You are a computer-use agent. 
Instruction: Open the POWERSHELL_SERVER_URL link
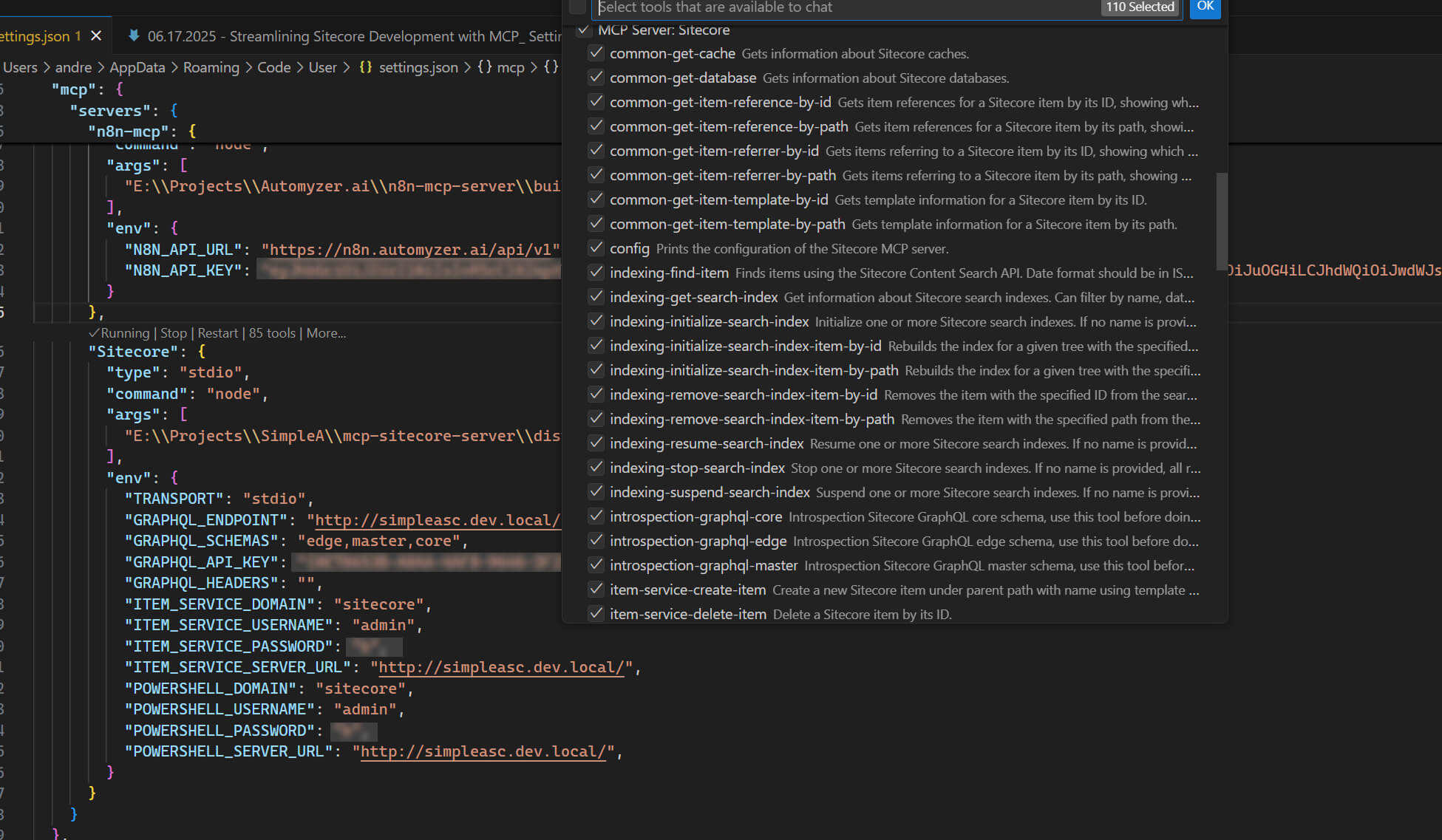(x=483, y=751)
